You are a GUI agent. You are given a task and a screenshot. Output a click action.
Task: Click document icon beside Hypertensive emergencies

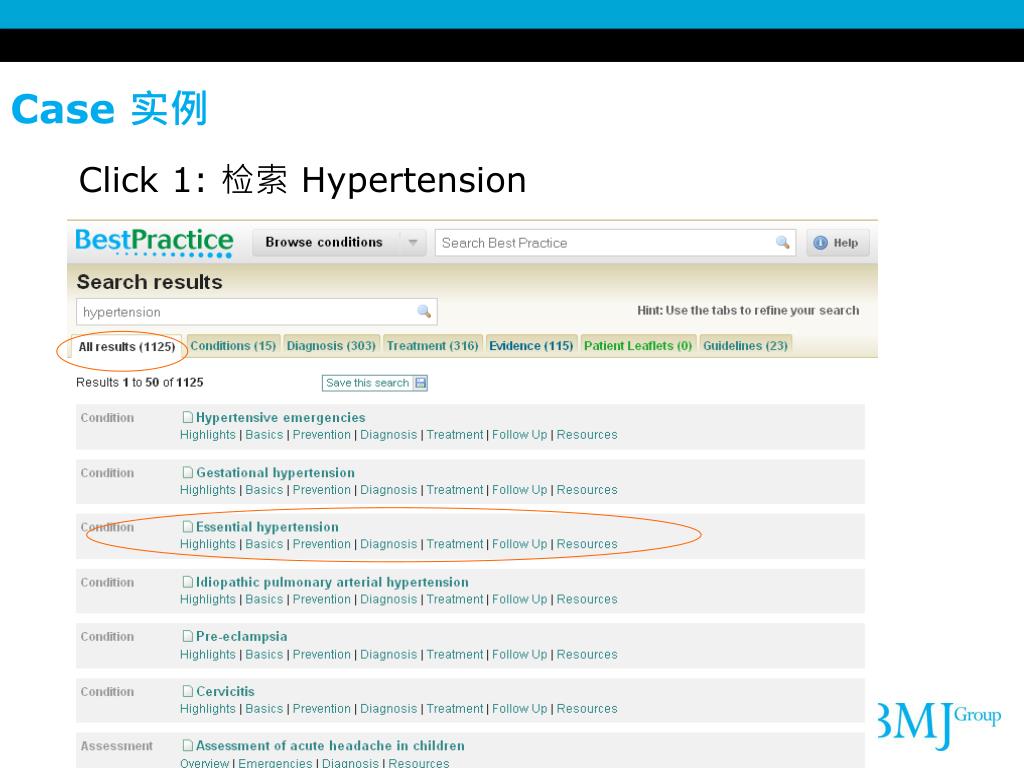187,417
